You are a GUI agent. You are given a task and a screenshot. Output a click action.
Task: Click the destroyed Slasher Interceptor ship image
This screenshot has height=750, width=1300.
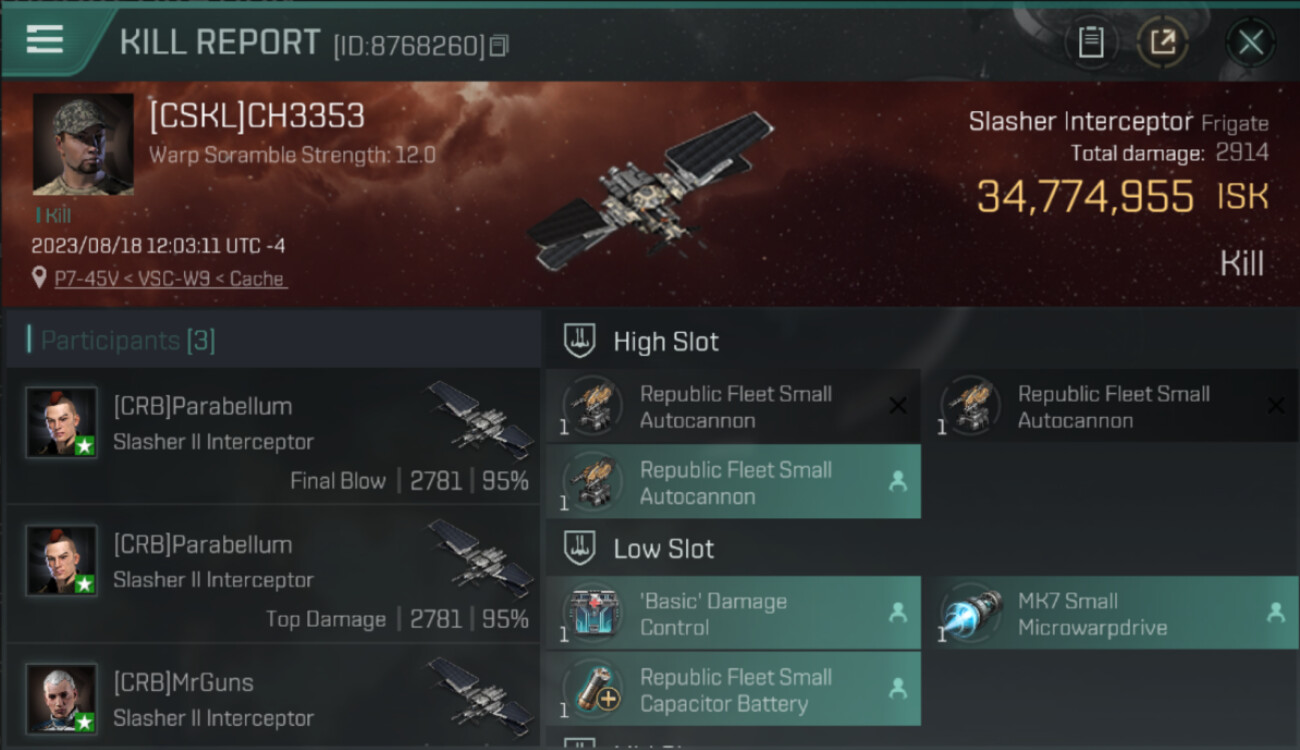[x=650, y=193]
